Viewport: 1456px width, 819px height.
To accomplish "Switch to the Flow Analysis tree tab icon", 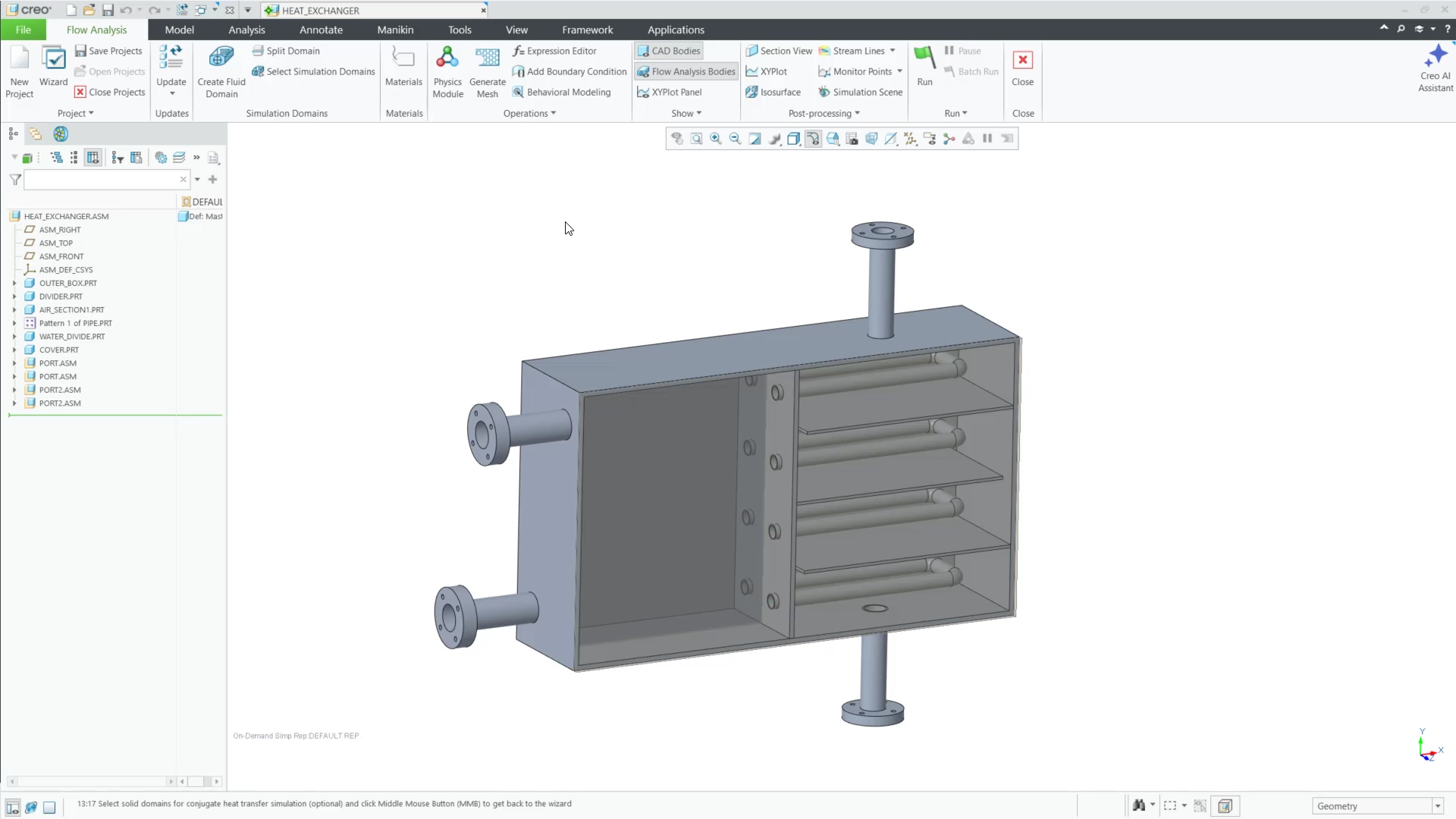I will click(x=61, y=134).
